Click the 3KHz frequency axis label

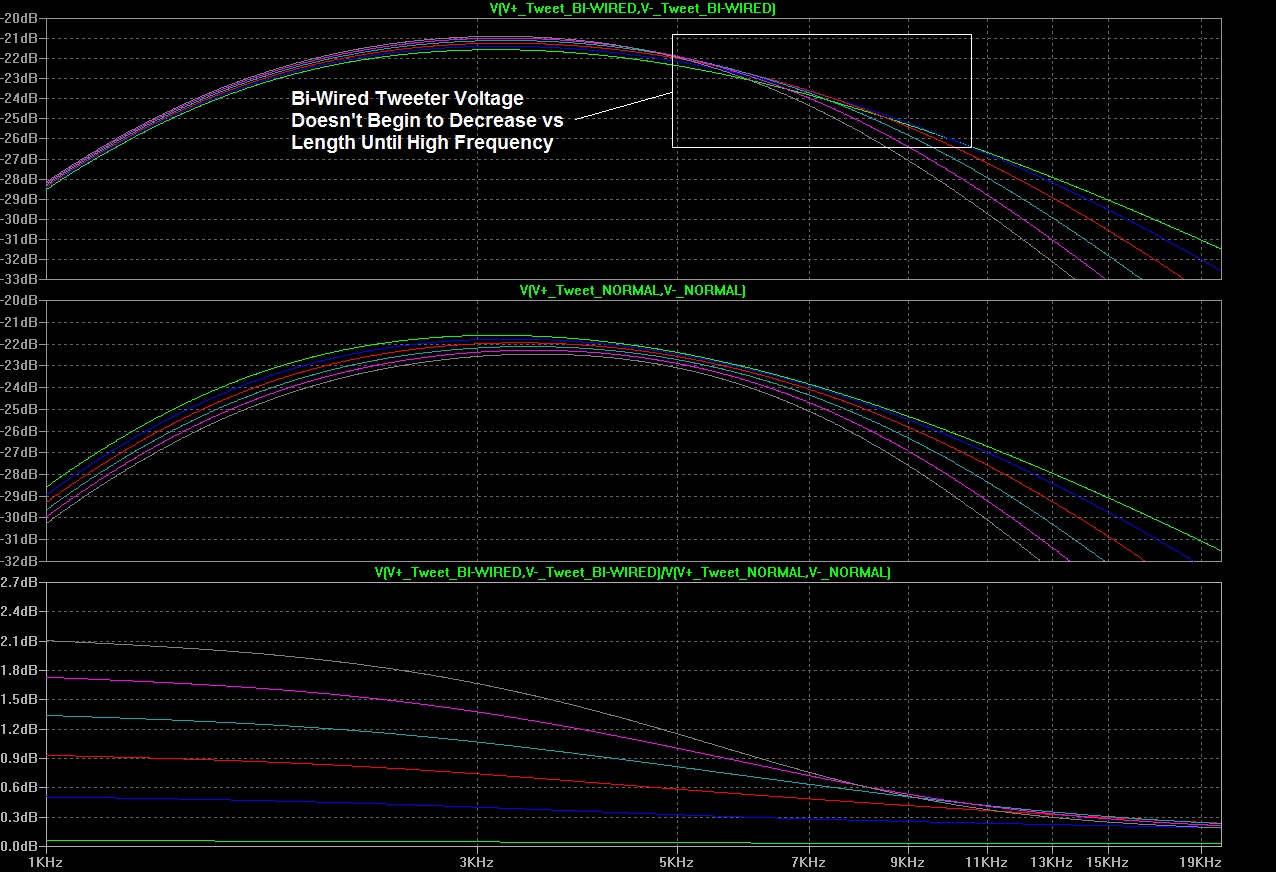point(475,861)
